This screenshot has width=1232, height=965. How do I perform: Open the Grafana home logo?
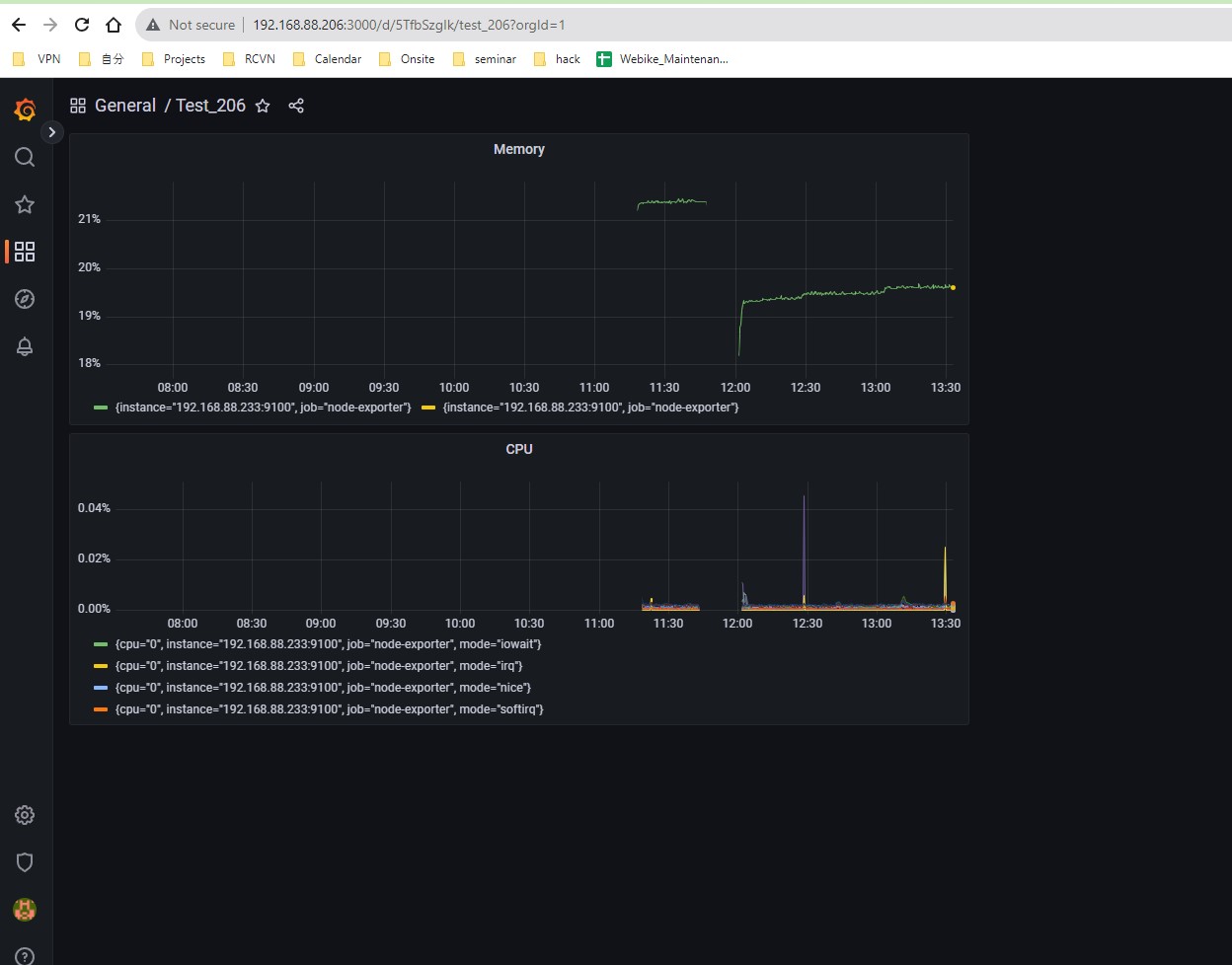(x=24, y=110)
